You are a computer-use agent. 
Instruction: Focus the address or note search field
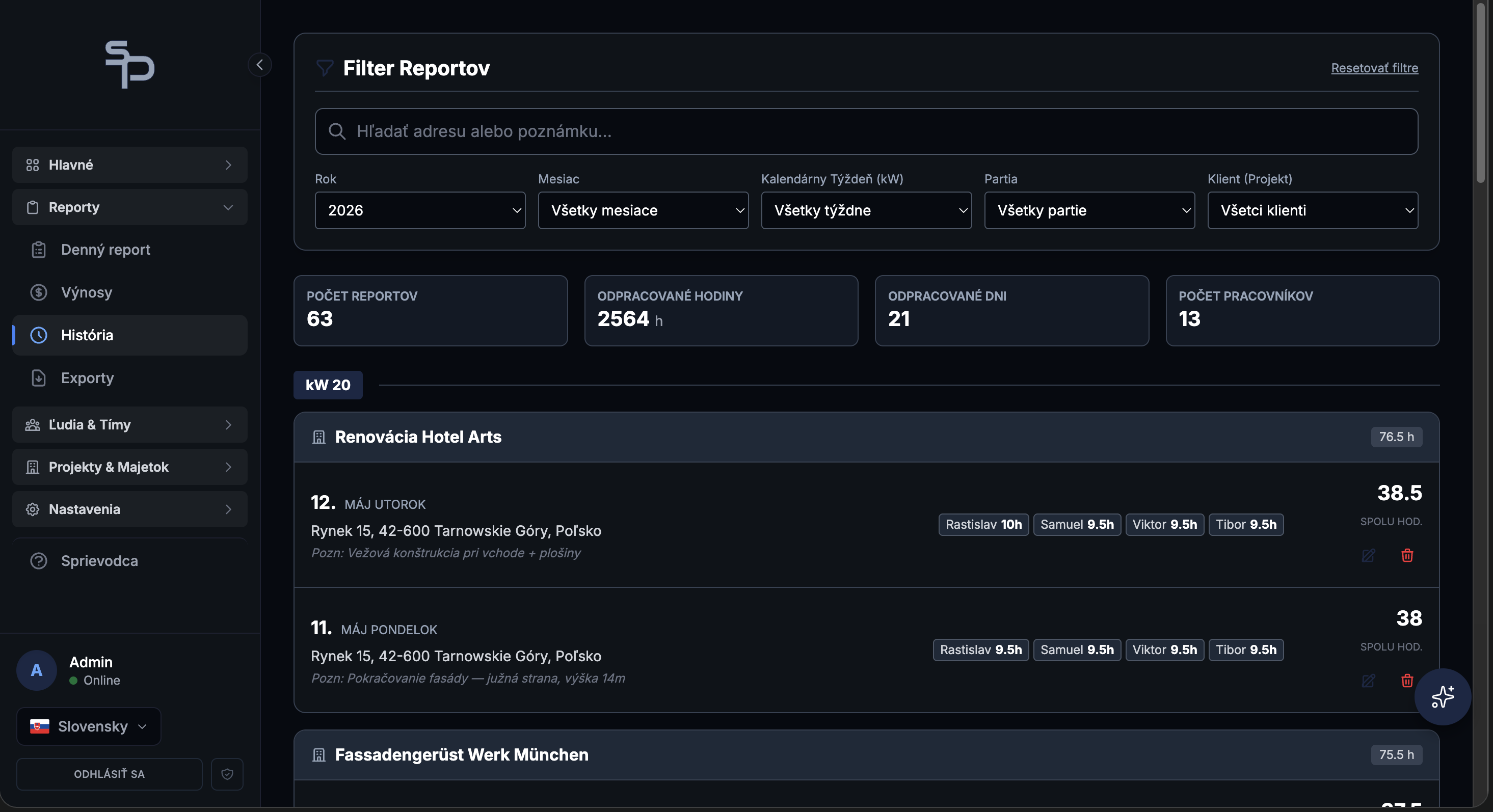coord(866,131)
